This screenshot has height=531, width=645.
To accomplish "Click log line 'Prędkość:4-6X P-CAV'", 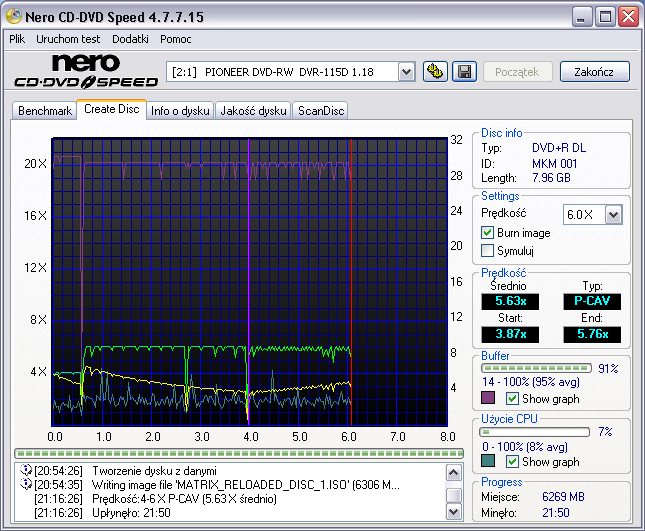I will 184,499.
